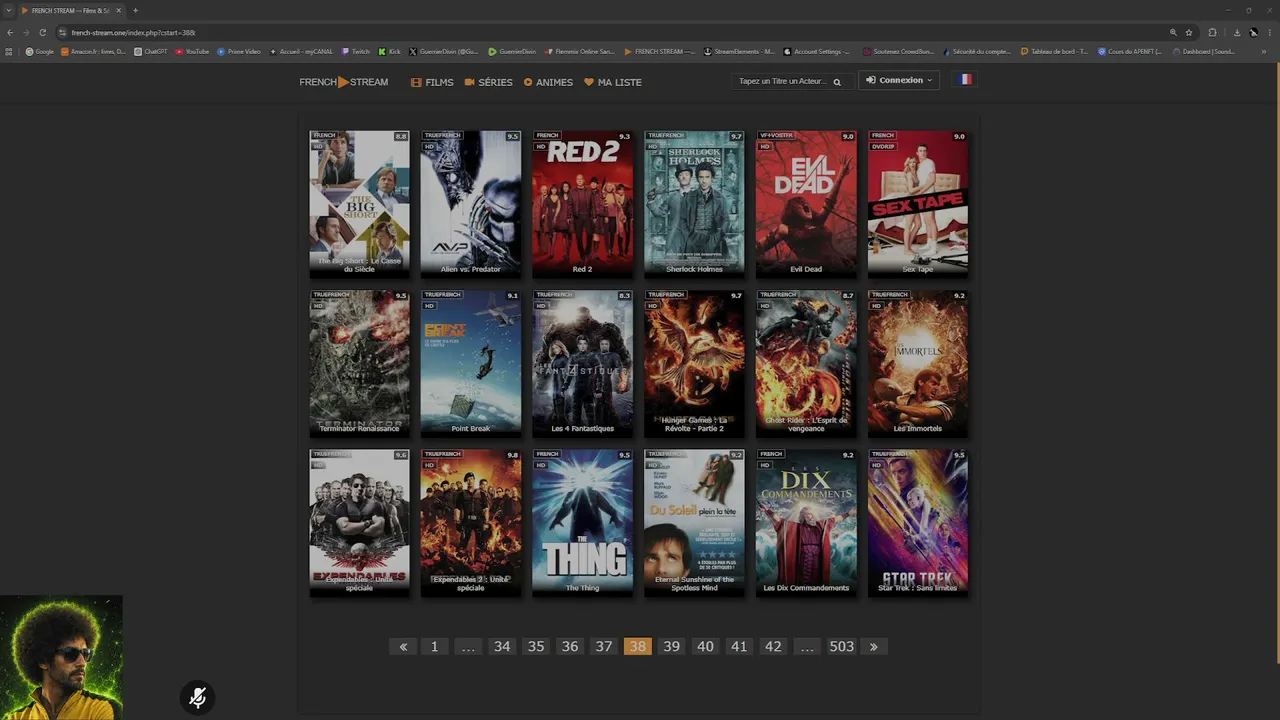
Task: Jump to last page 503
Action: [842, 646]
